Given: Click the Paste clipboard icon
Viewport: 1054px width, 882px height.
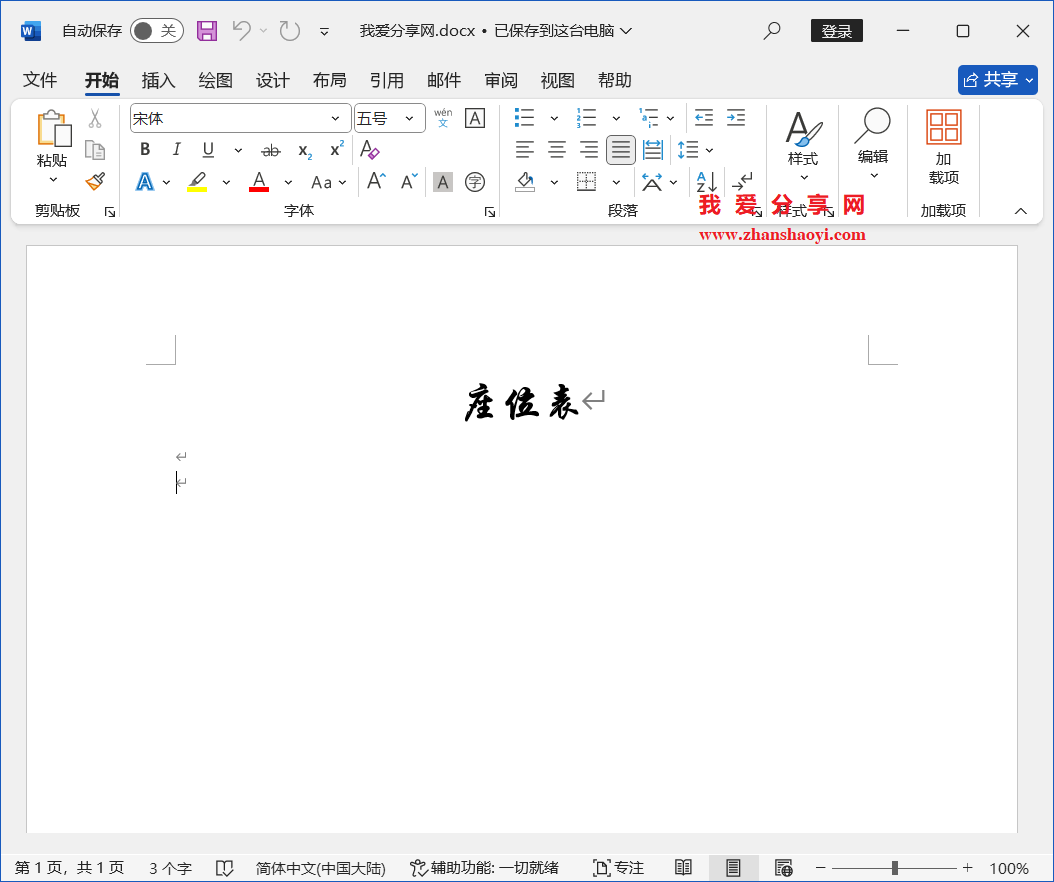Looking at the screenshot, I should [53, 129].
